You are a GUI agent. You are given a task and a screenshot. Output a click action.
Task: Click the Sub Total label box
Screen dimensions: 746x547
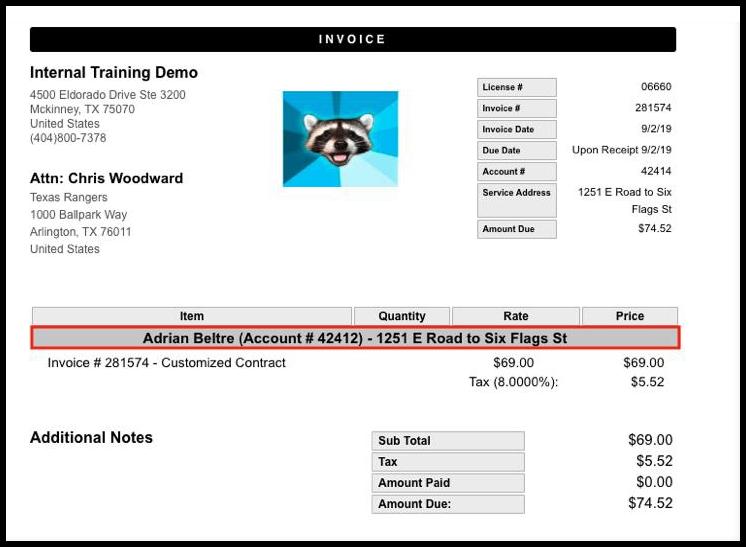(x=448, y=441)
